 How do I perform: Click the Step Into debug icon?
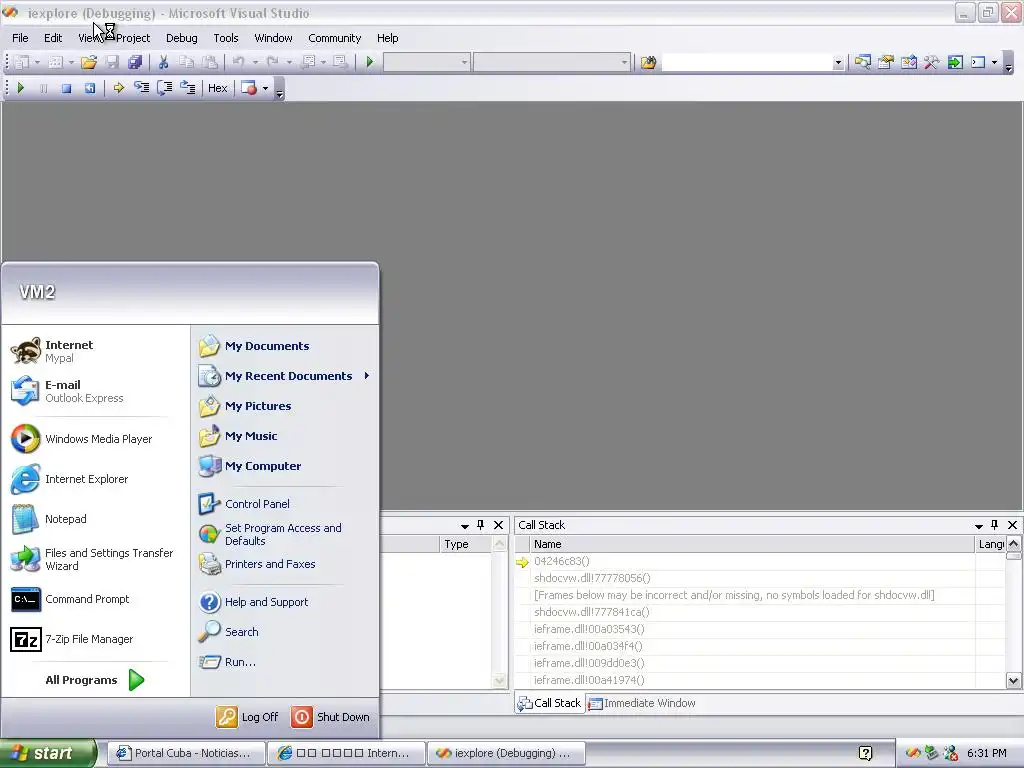coord(141,88)
